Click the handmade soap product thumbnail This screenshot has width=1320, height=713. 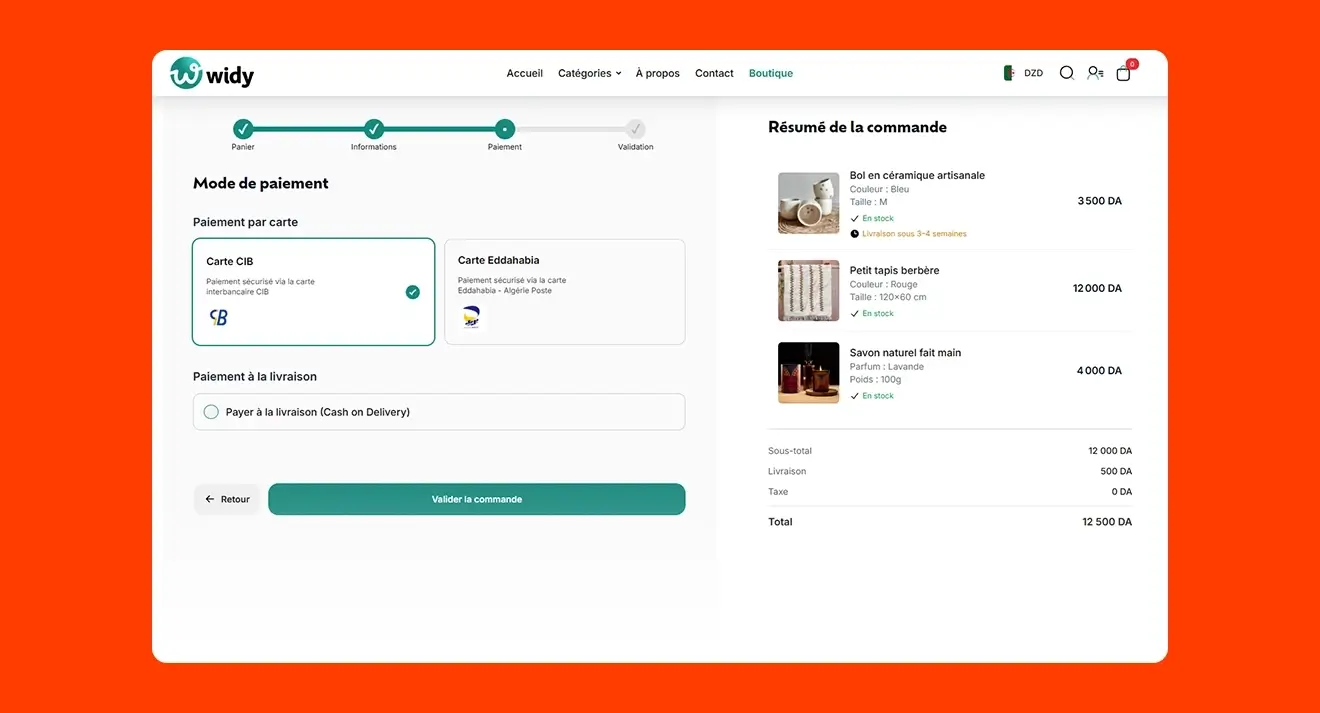(x=809, y=373)
